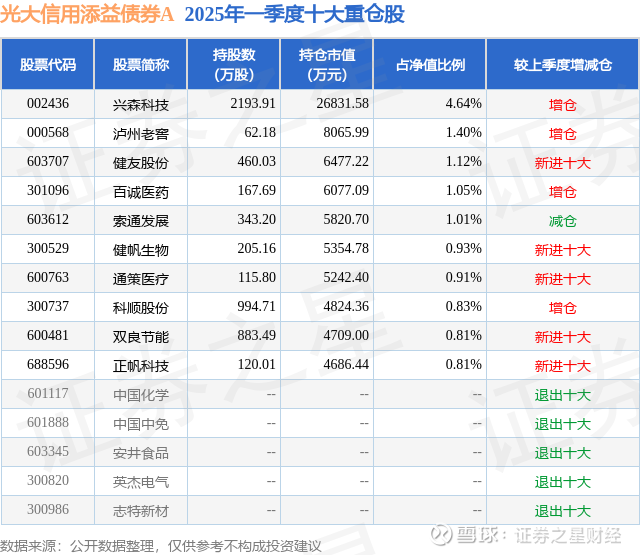Select stock name 志特新材
Screen dimensions: 640x555
click(141, 511)
